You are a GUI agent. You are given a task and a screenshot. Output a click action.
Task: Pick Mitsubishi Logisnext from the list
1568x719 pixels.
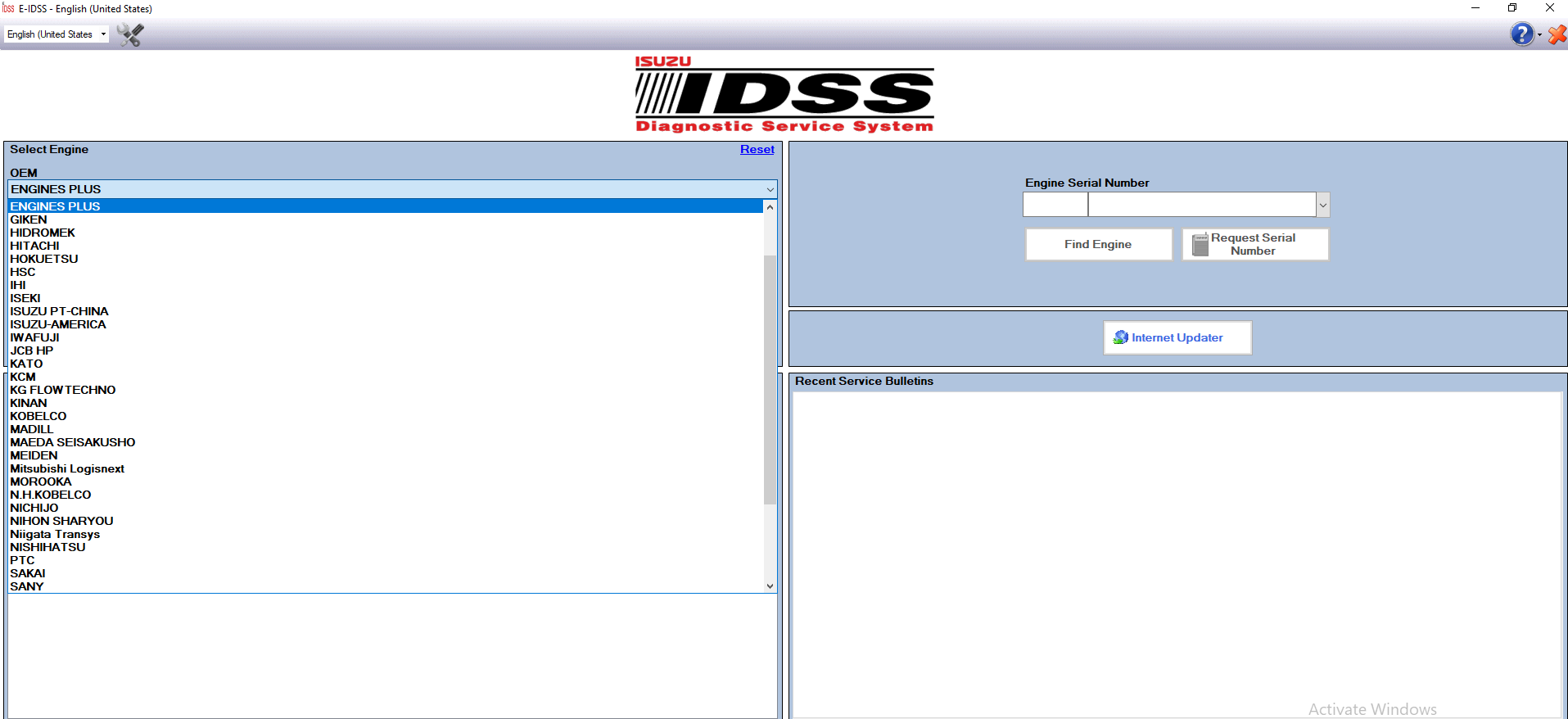pos(67,468)
